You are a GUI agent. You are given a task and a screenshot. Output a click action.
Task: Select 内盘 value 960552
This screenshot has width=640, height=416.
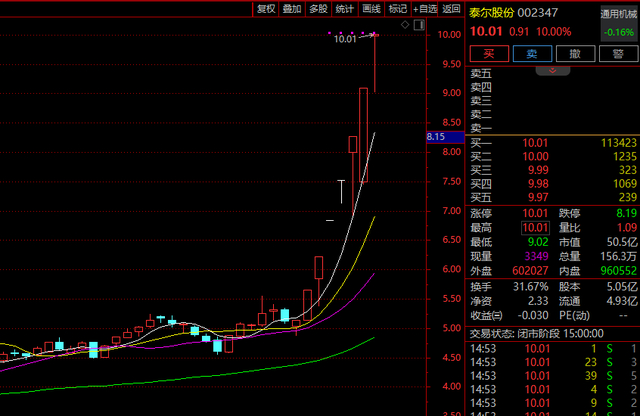619,271
